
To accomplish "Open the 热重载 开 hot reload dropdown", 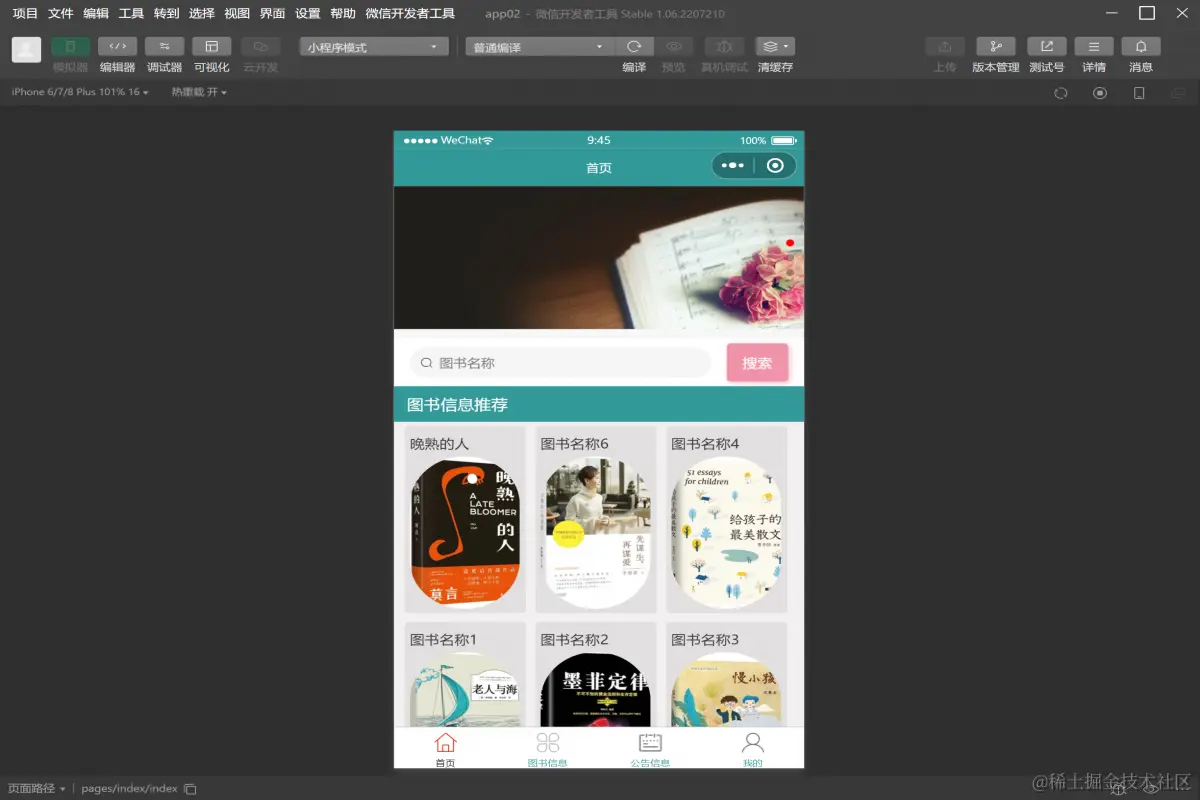I will point(199,92).
